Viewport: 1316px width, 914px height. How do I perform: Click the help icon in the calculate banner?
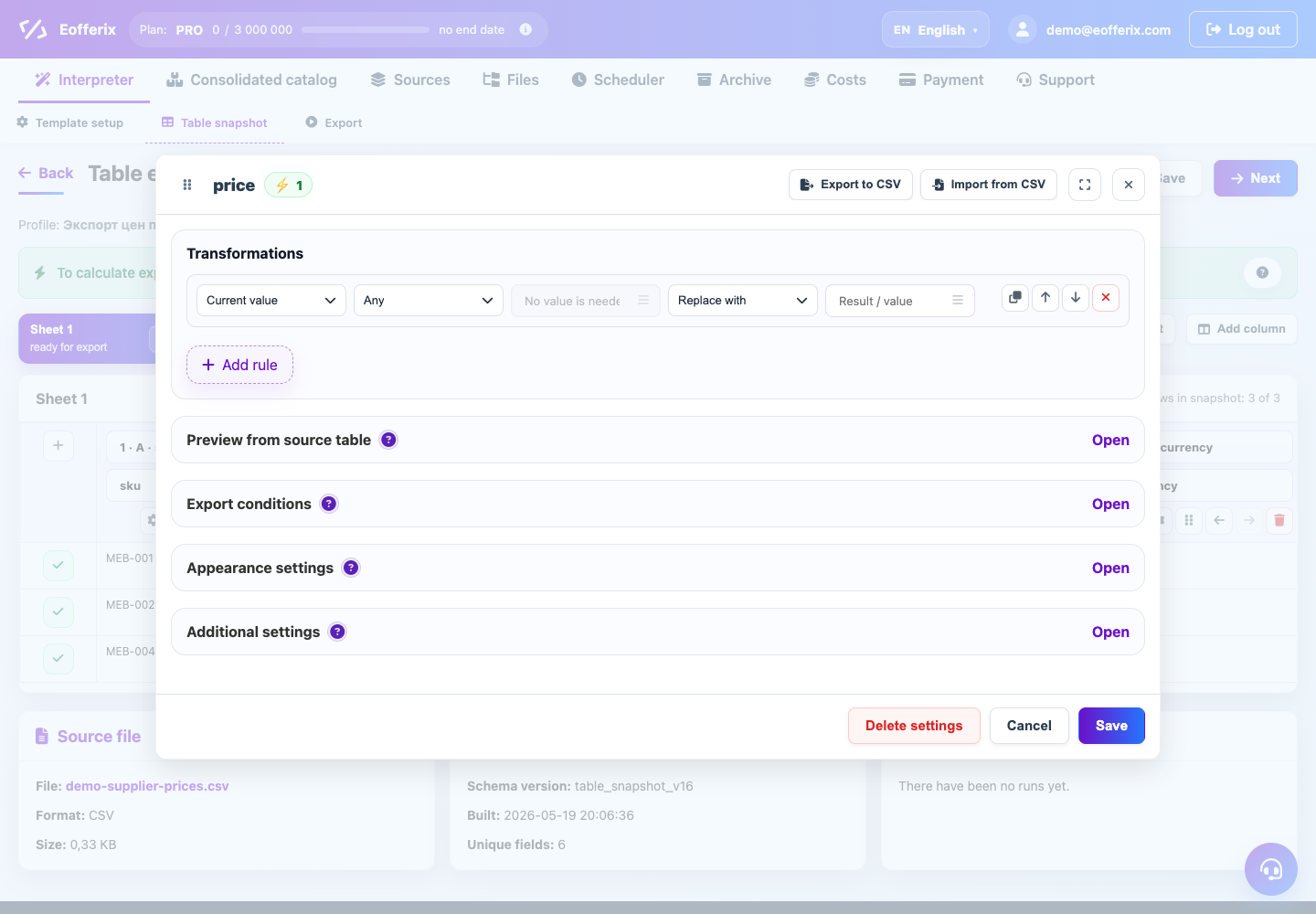pyautogui.click(x=1262, y=272)
